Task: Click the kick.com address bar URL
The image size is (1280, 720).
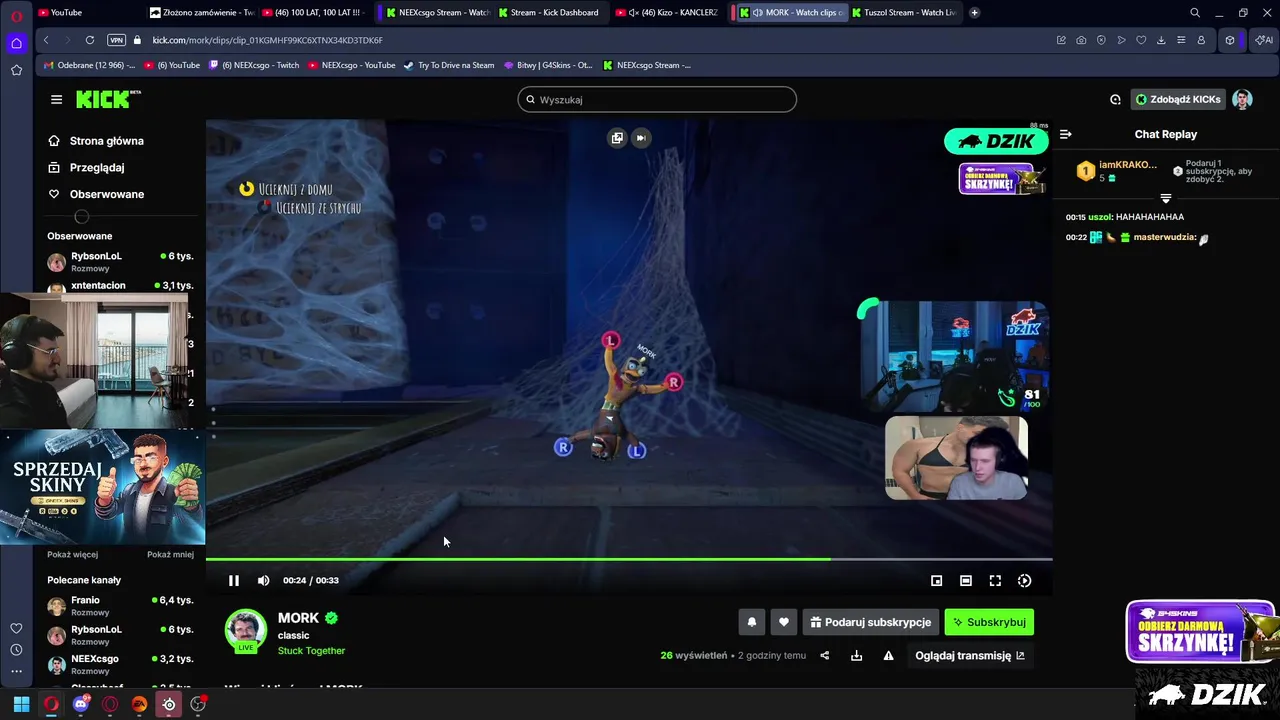Action: point(268,40)
